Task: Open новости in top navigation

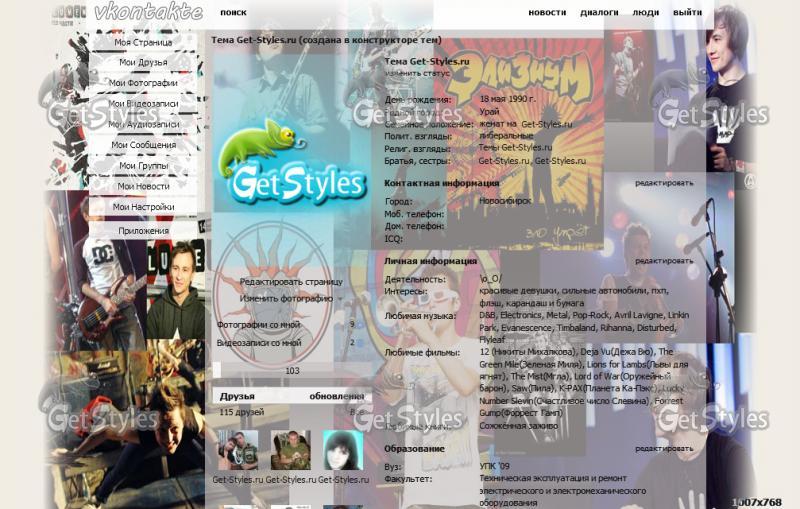Action: coord(547,13)
